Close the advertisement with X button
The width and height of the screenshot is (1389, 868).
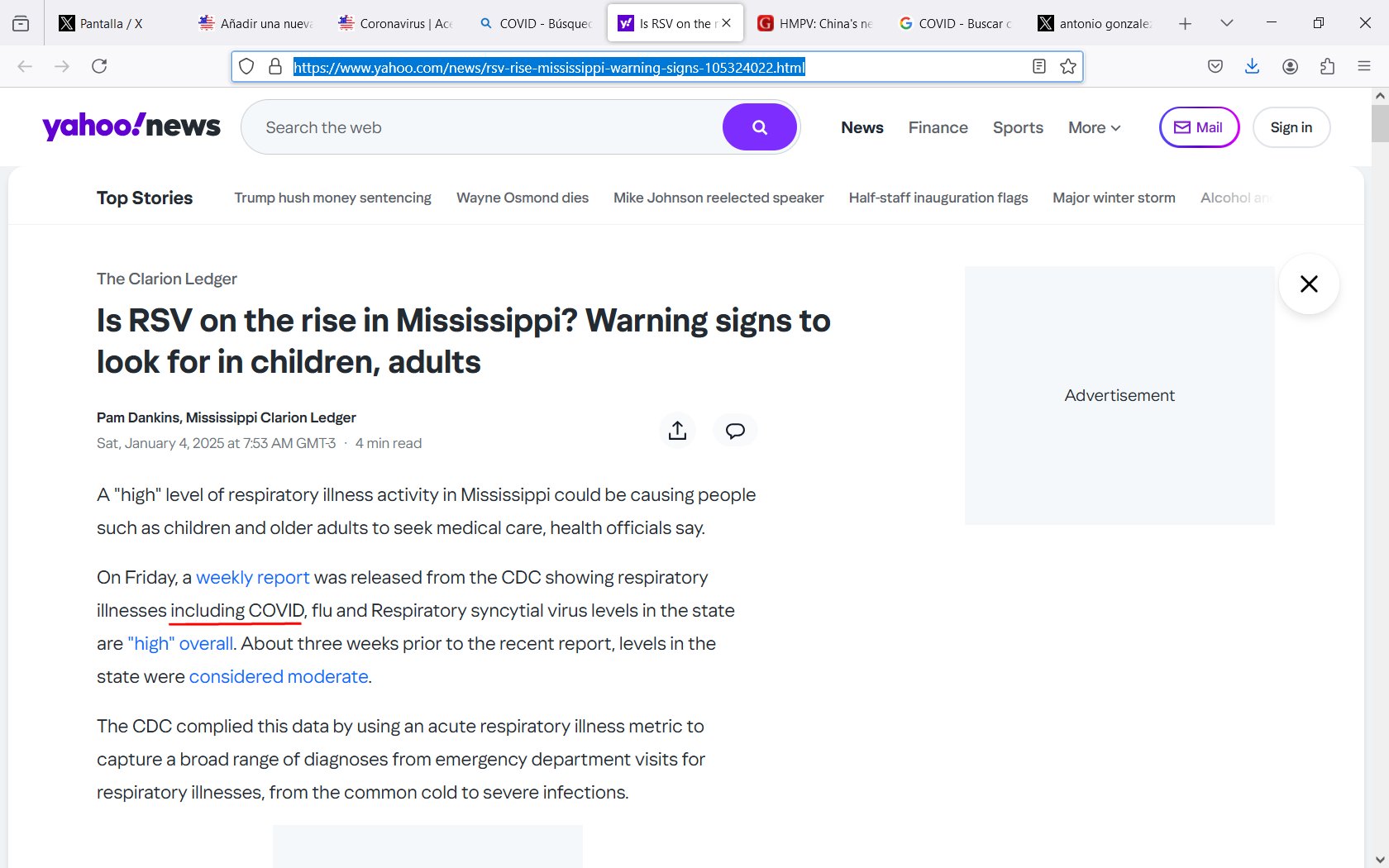[x=1308, y=284]
